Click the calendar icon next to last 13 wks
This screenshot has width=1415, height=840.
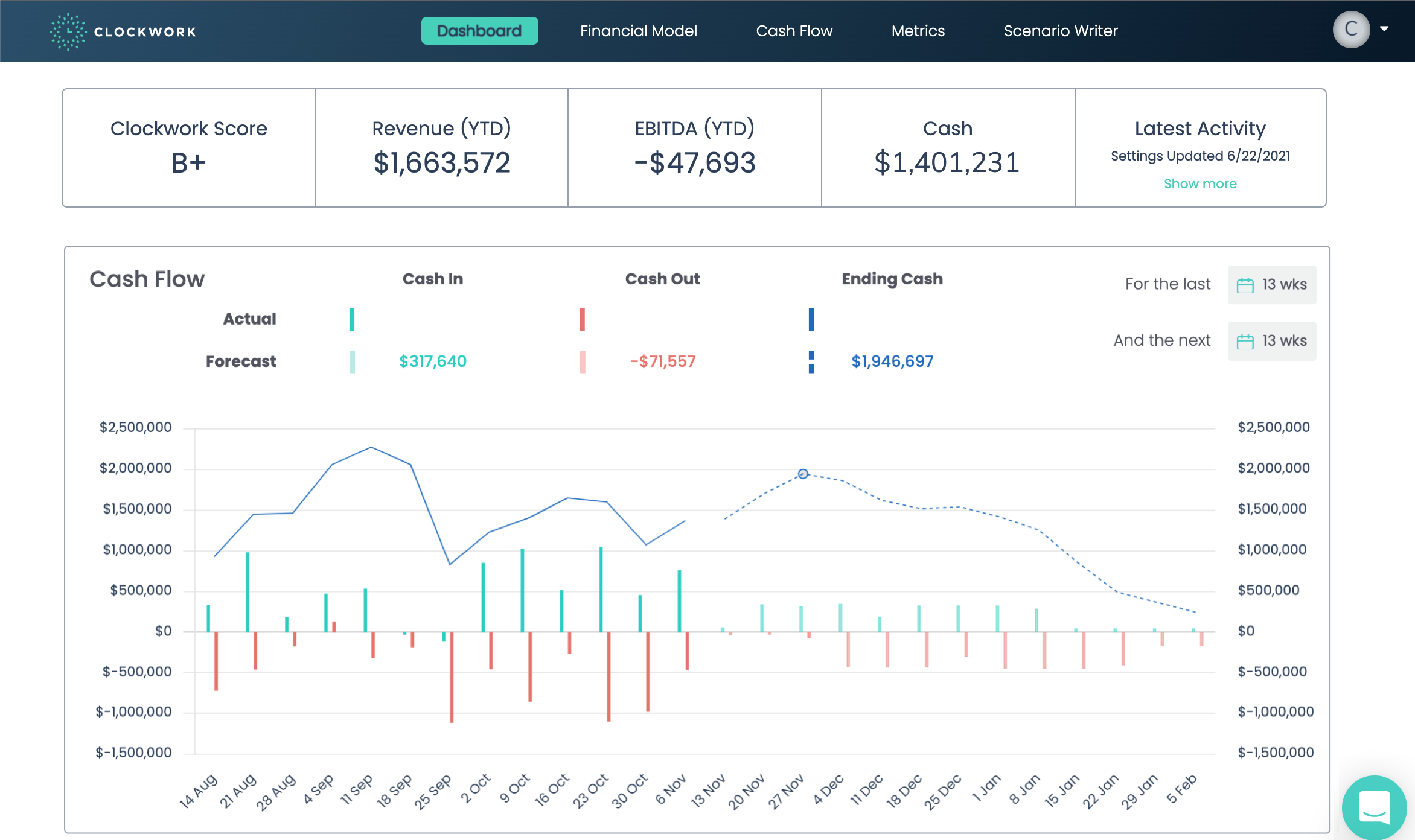(x=1245, y=284)
